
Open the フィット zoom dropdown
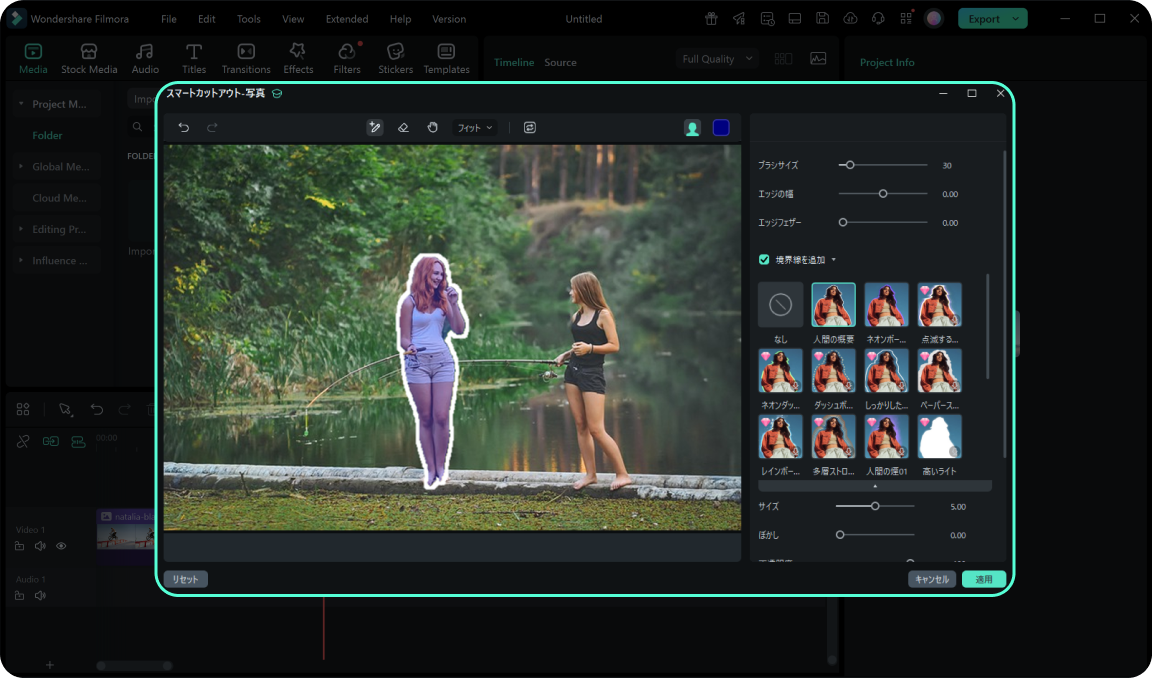point(475,128)
